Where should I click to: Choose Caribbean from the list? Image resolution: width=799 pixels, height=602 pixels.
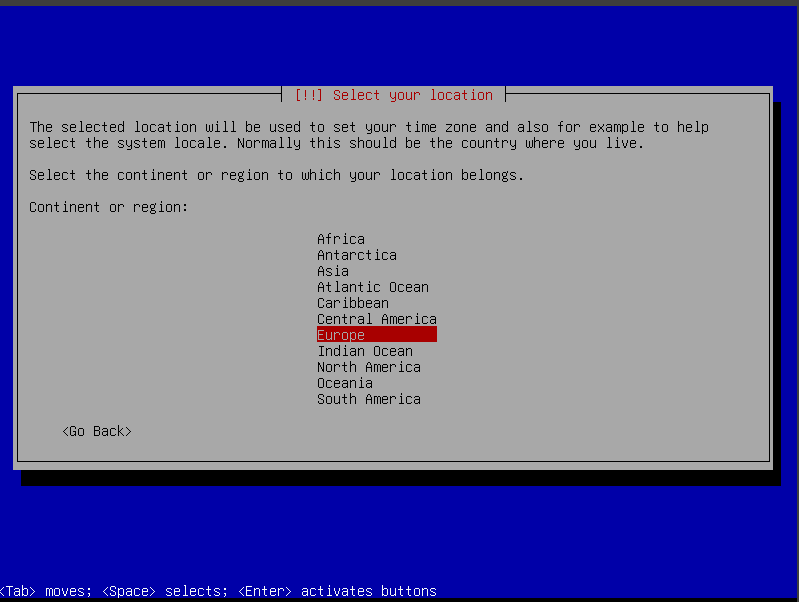pos(352,303)
